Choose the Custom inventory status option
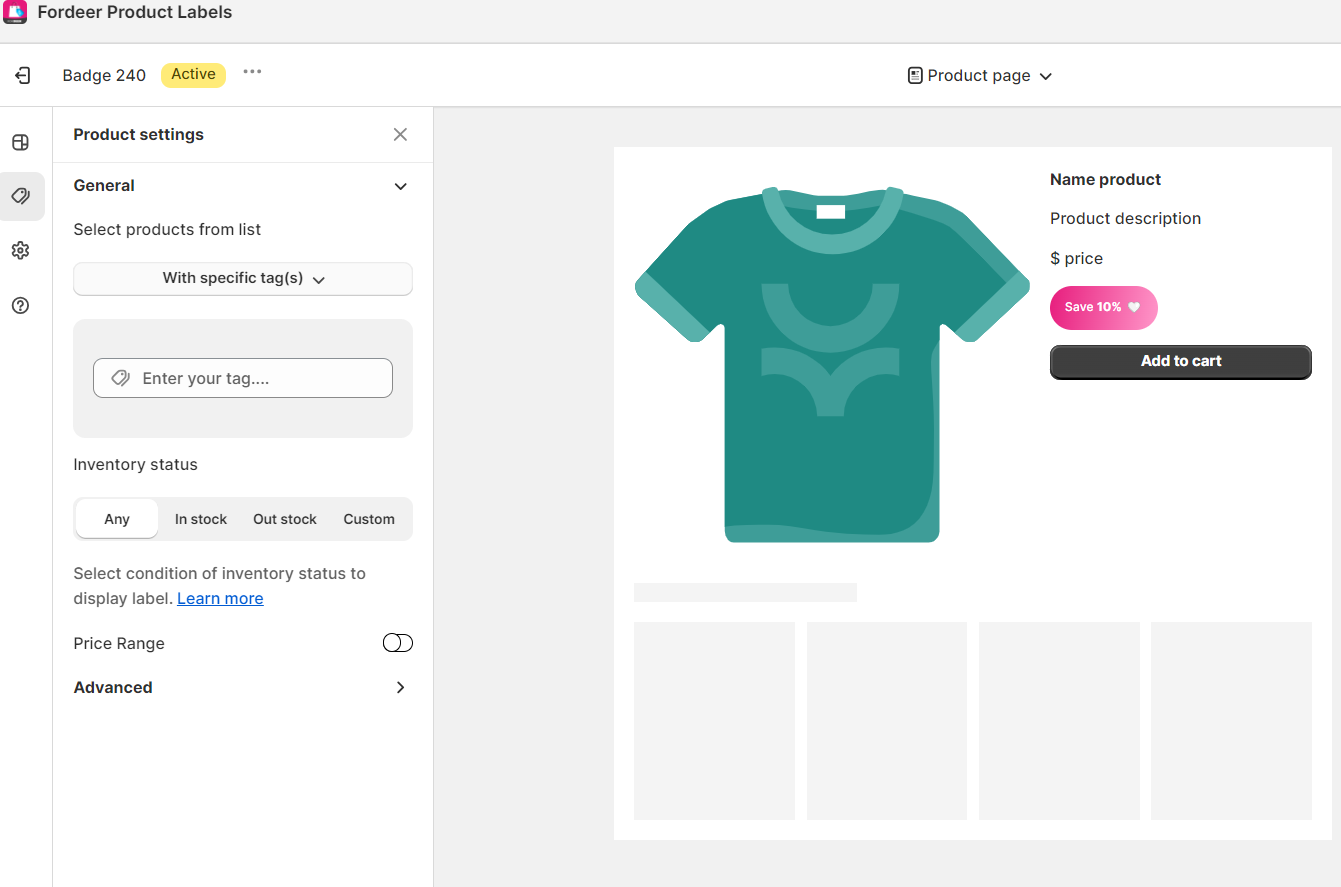 [369, 519]
